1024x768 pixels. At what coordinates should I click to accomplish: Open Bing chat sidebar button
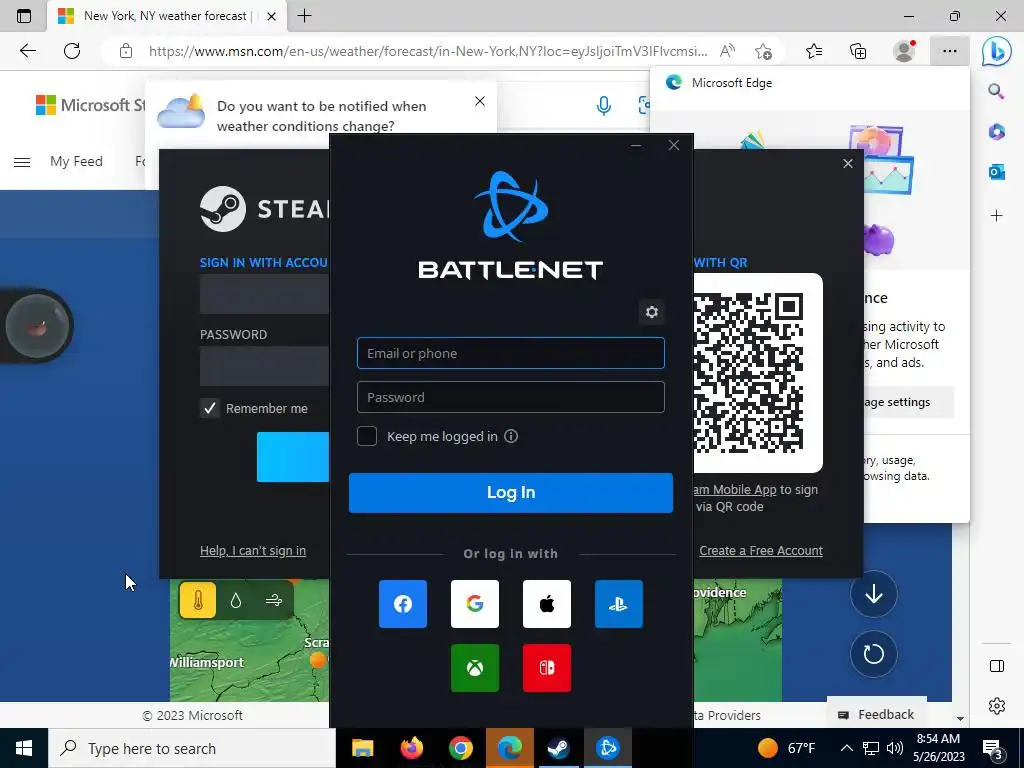coord(997,51)
